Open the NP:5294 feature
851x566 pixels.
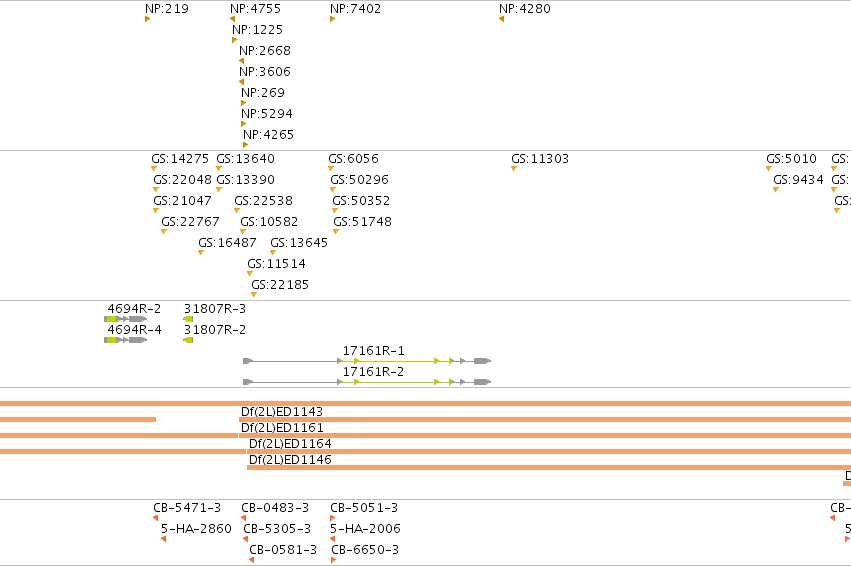click(244, 124)
